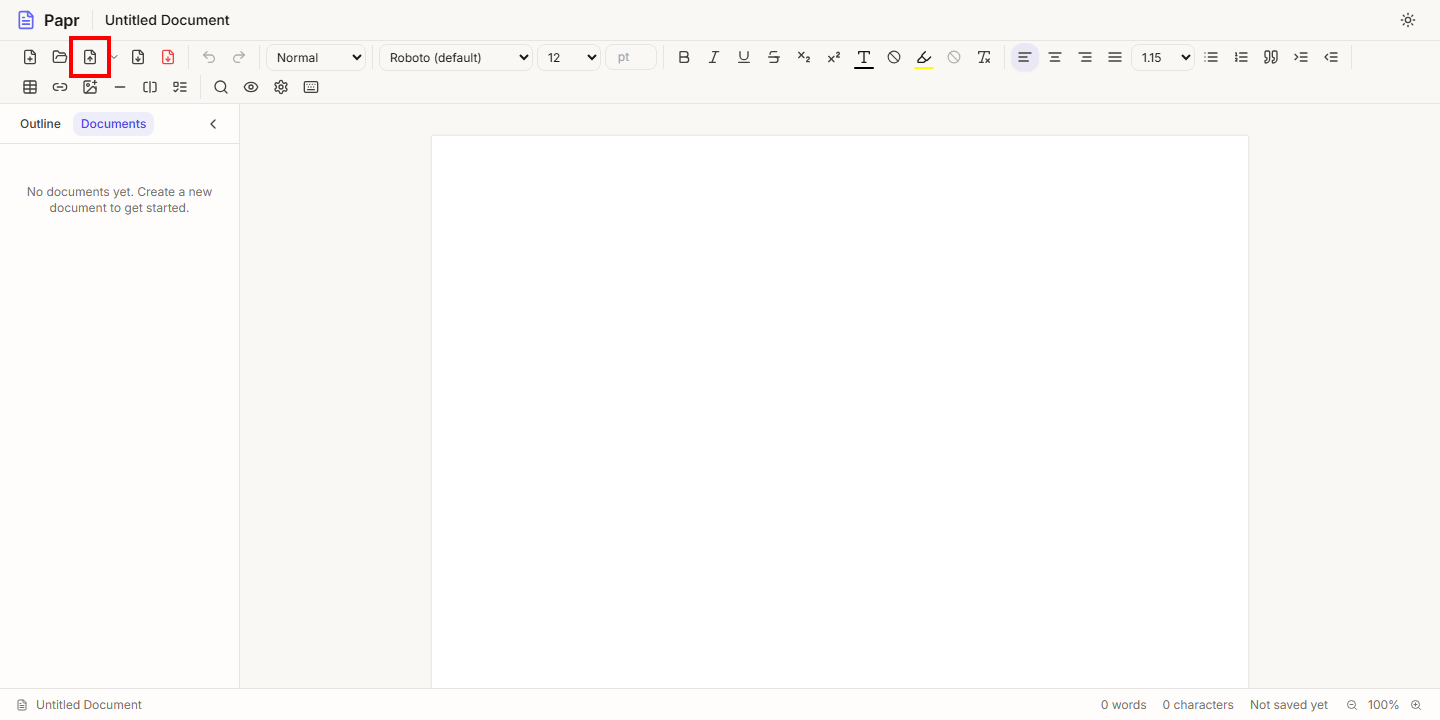Align text right
The image size is (1440, 720).
pos(1085,58)
